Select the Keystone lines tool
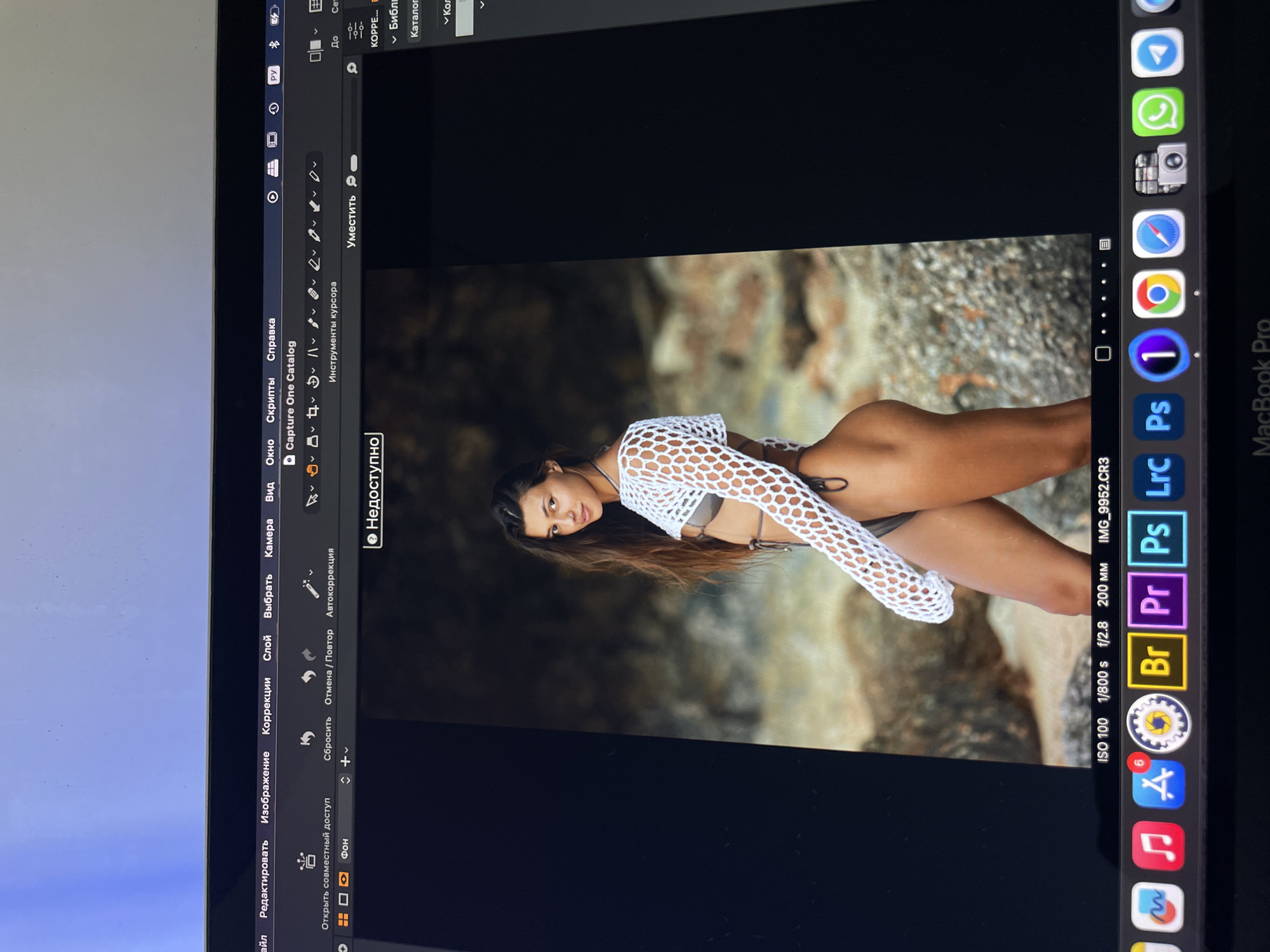Image resolution: width=1270 pixels, height=952 pixels. coord(312,352)
